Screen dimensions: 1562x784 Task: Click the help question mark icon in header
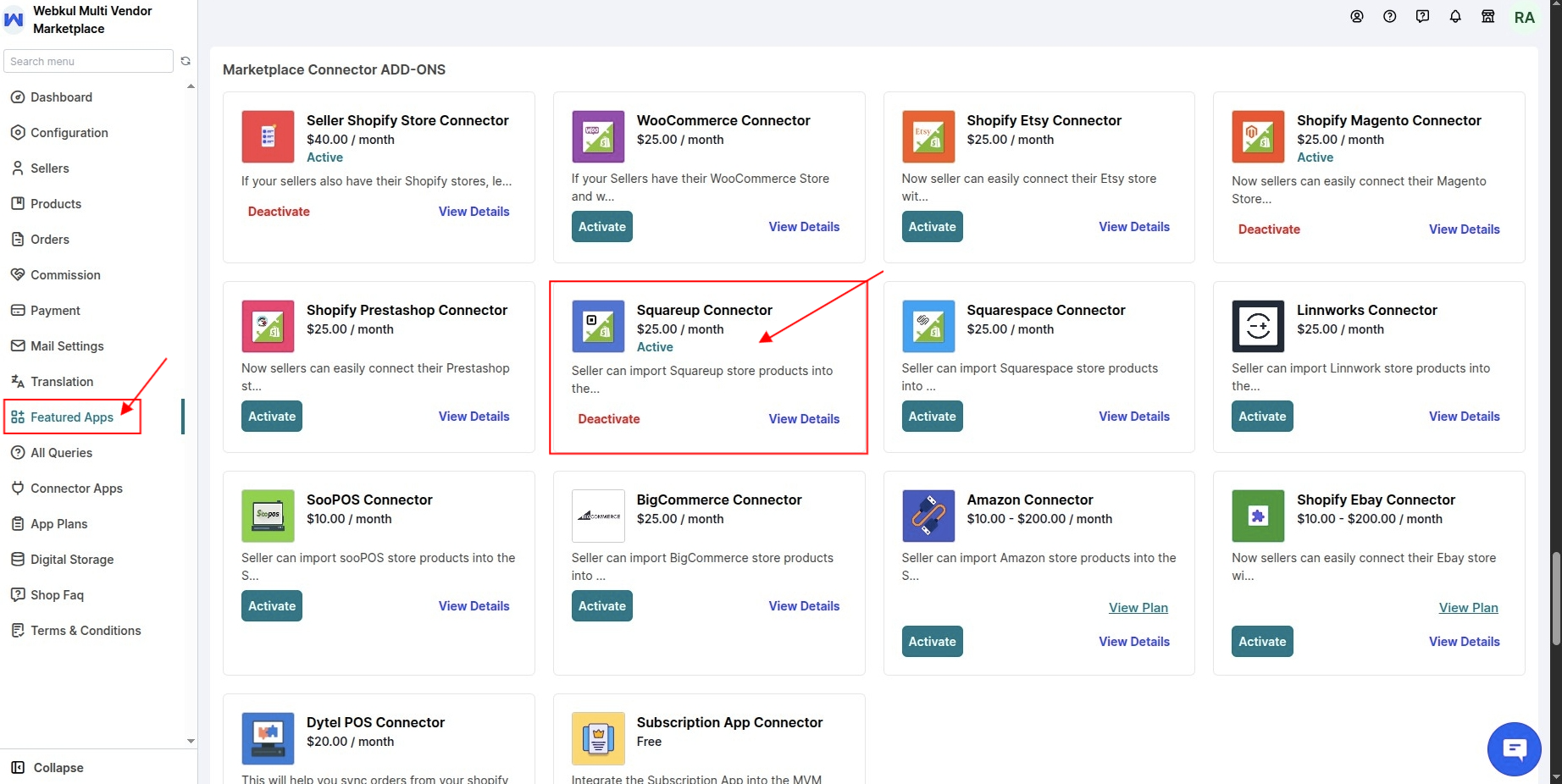pos(1389,17)
